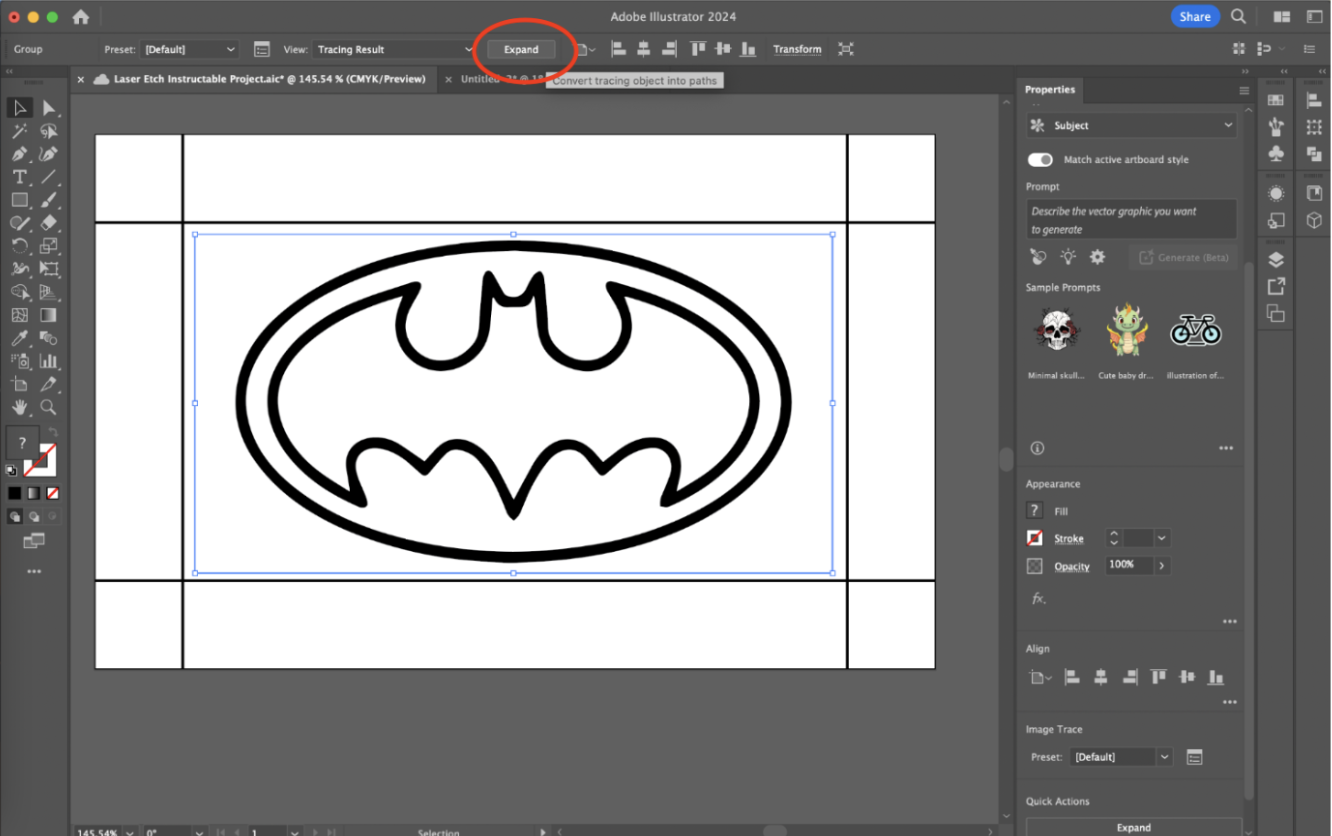Click the Prompt description text field

pos(1132,220)
